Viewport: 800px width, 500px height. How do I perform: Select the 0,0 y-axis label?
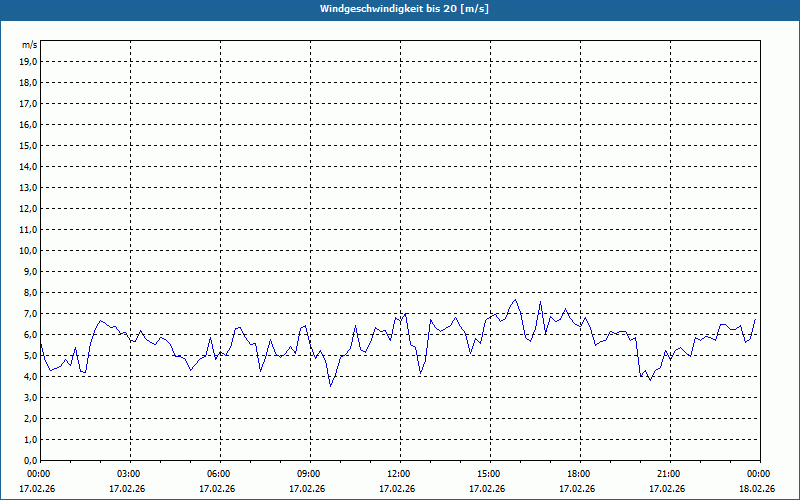tap(31, 460)
